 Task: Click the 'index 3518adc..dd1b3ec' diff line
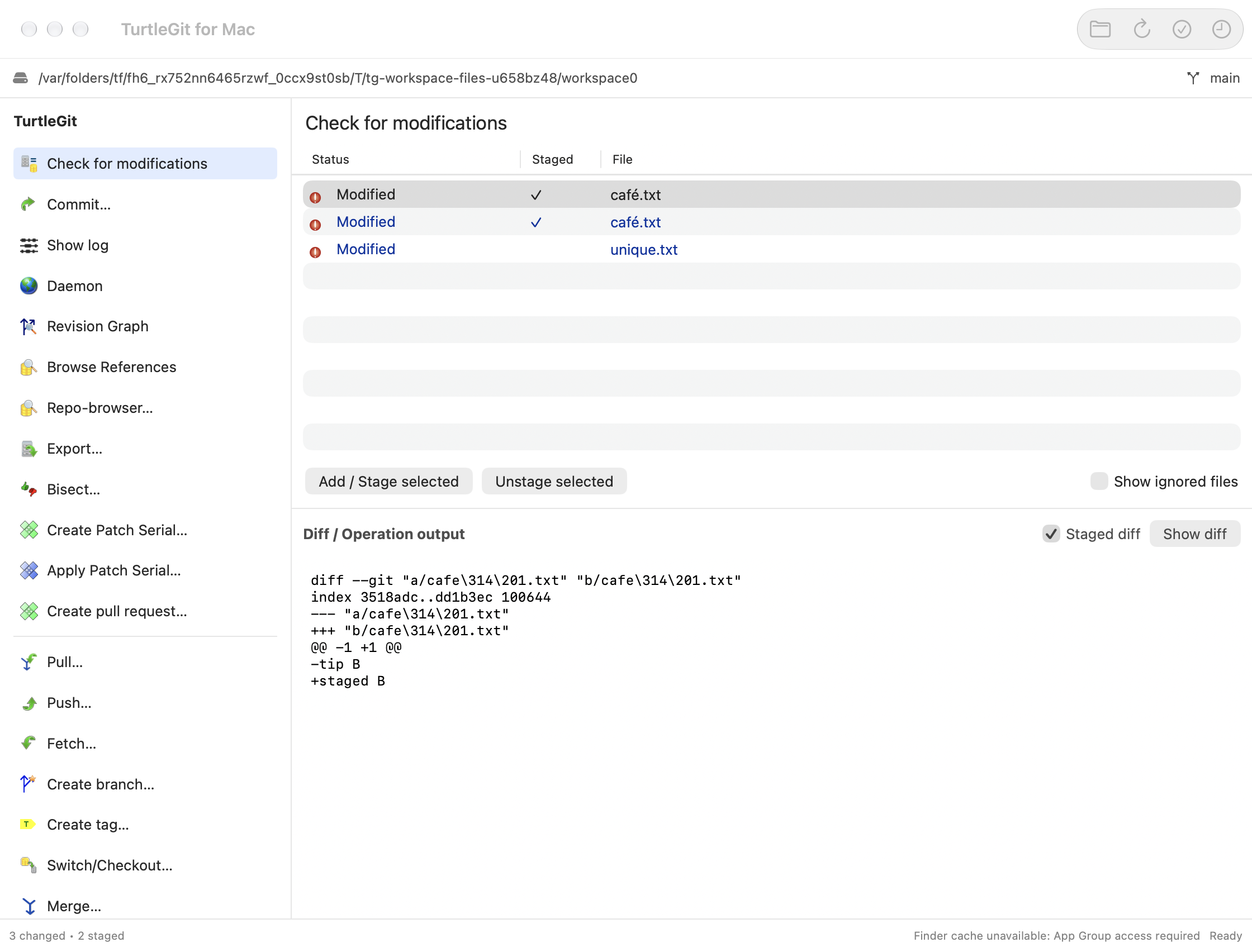coord(430,597)
